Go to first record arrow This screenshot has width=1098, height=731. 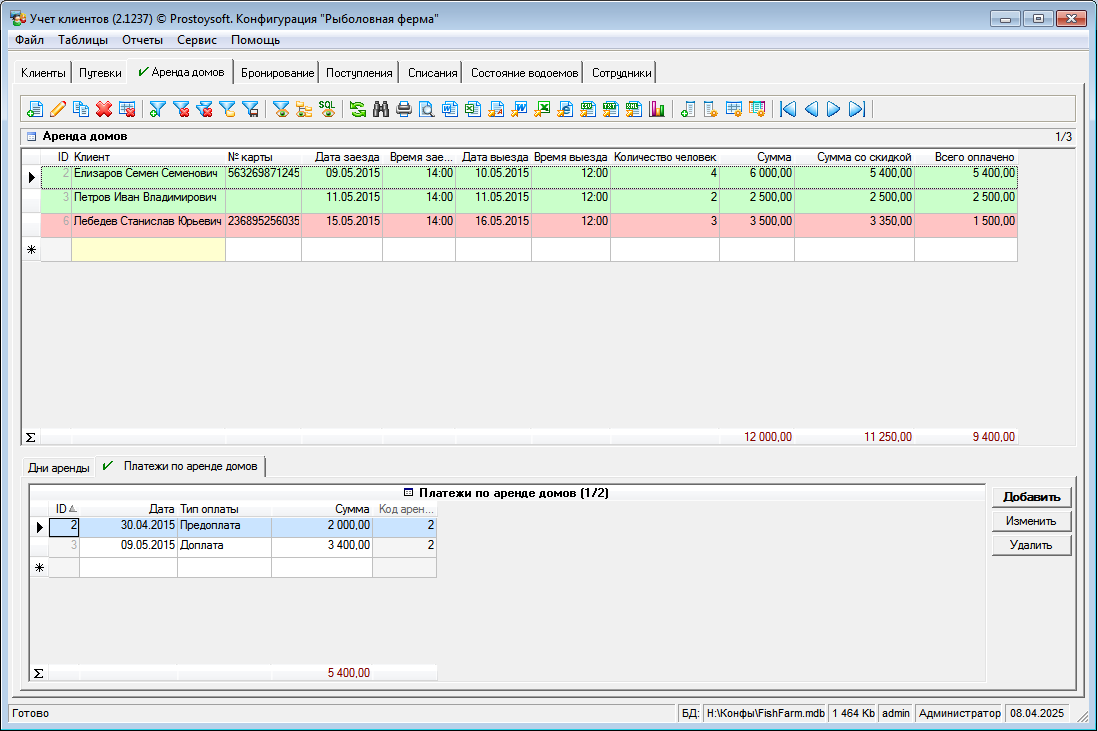[x=788, y=110]
